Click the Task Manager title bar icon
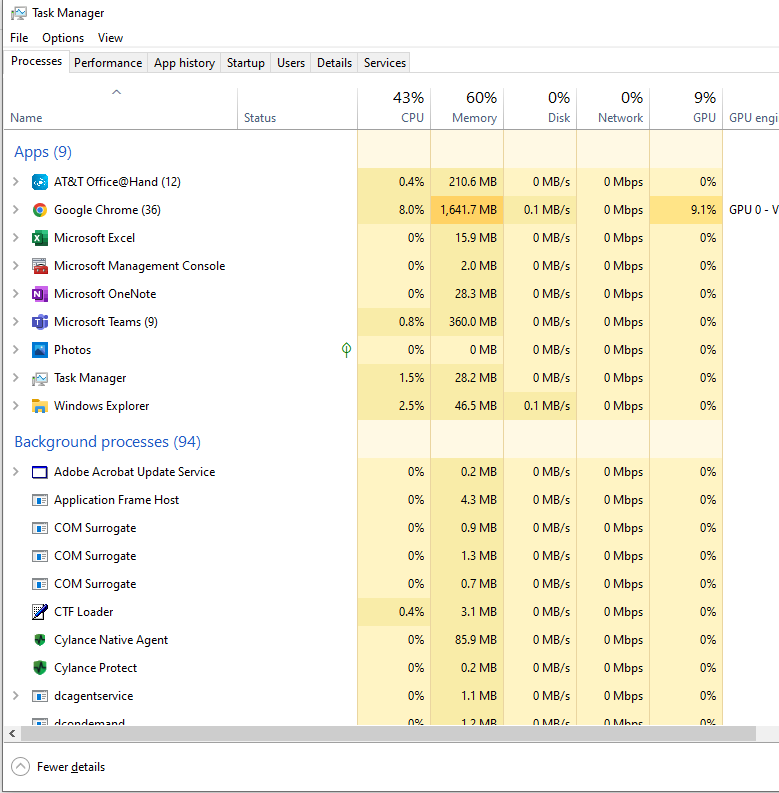The height and width of the screenshot is (793, 779). [x=19, y=13]
